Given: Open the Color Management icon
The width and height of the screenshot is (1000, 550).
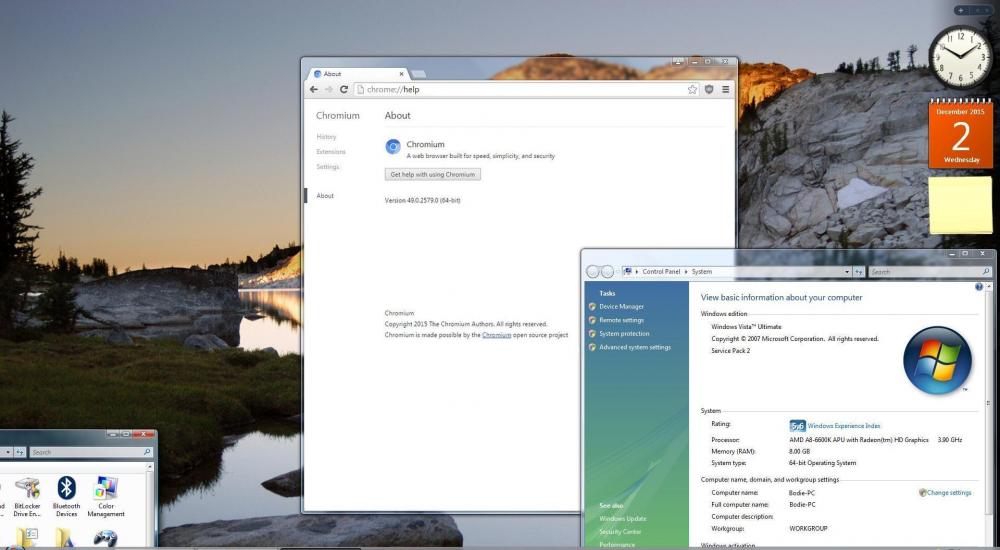Looking at the screenshot, I should click(105, 496).
